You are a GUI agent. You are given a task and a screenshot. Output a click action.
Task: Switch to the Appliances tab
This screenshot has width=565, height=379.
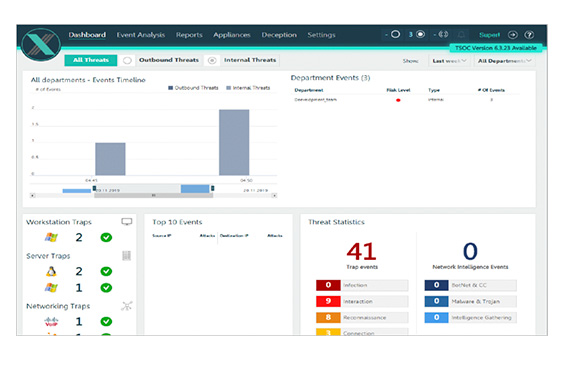click(232, 35)
